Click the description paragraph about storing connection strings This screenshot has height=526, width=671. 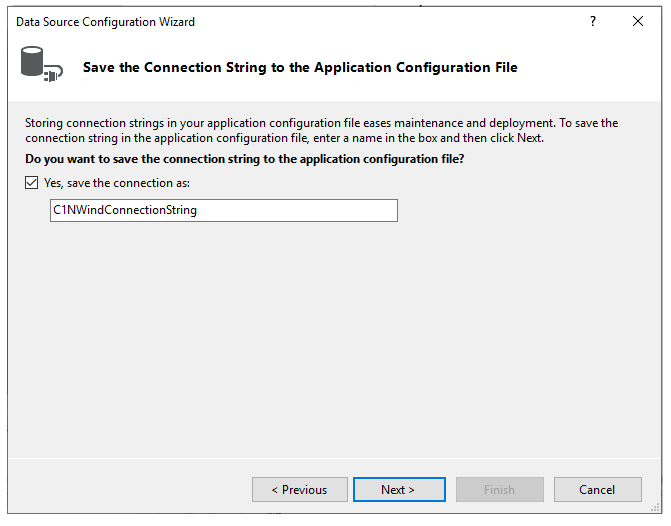pyautogui.click(x=320, y=130)
